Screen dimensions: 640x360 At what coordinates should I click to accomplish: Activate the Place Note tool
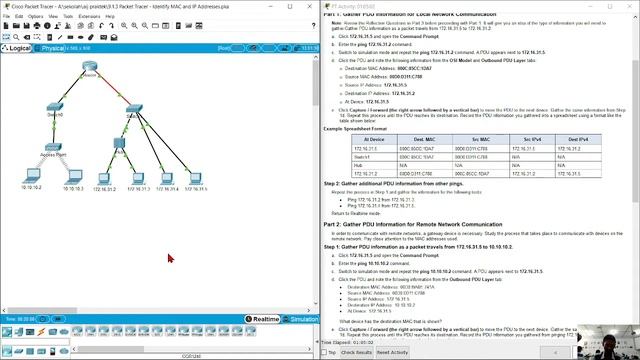tap(49, 37)
